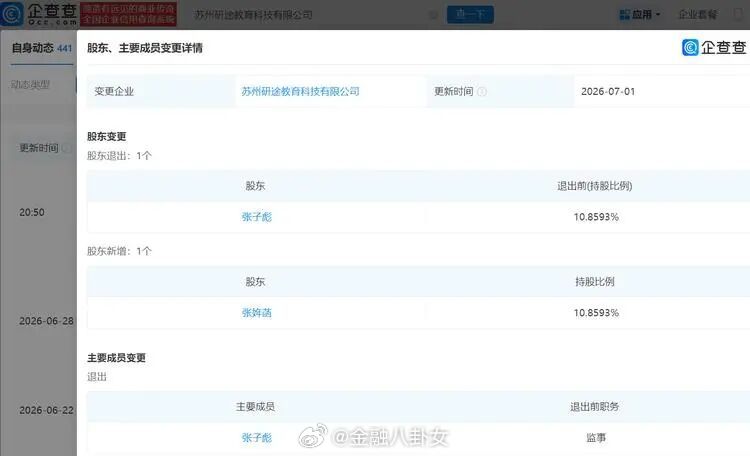
Task: Click the 退出前(持股比例) column header
Action: click(595, 186)
